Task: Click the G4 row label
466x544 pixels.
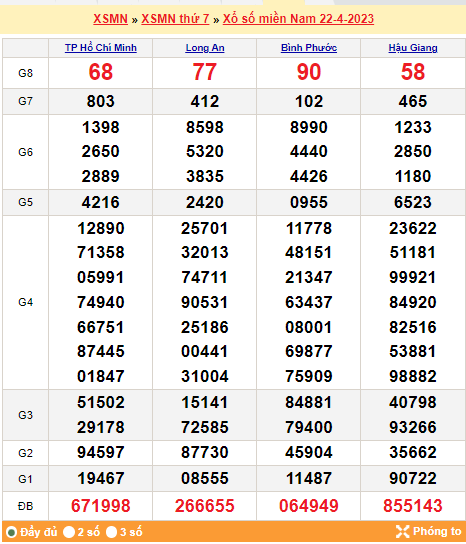Action: (x=25, y=302)
